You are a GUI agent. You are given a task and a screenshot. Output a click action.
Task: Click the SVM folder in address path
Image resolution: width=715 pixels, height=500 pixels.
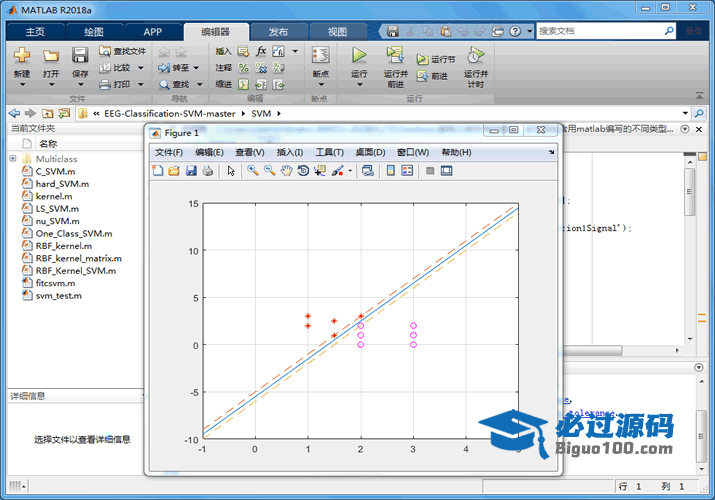click(261, 113)
